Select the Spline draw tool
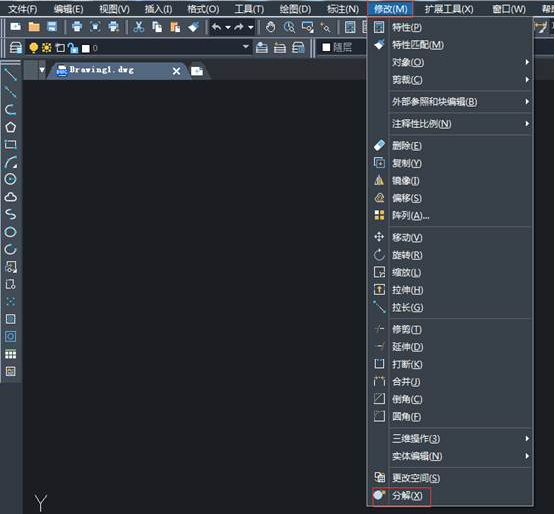 10,214
